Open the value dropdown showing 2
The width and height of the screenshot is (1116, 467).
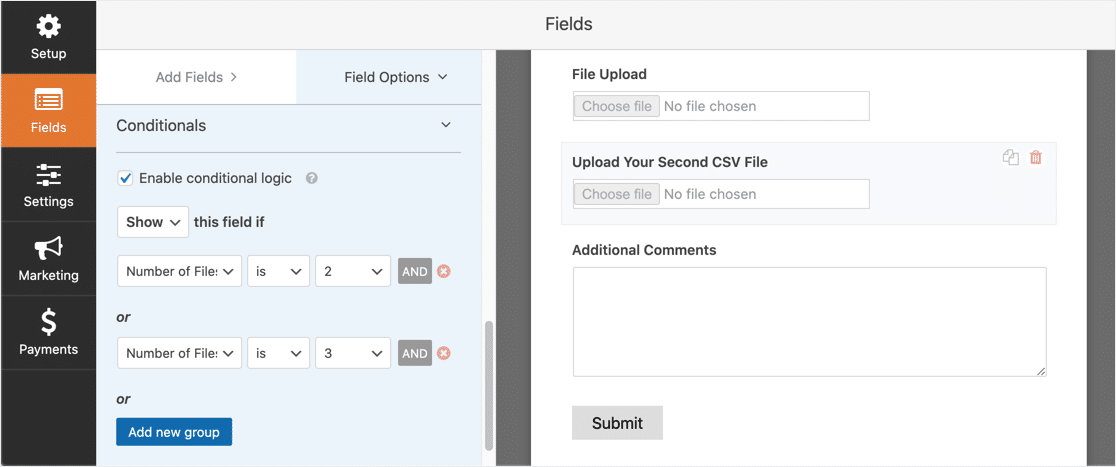coord(353,271)
